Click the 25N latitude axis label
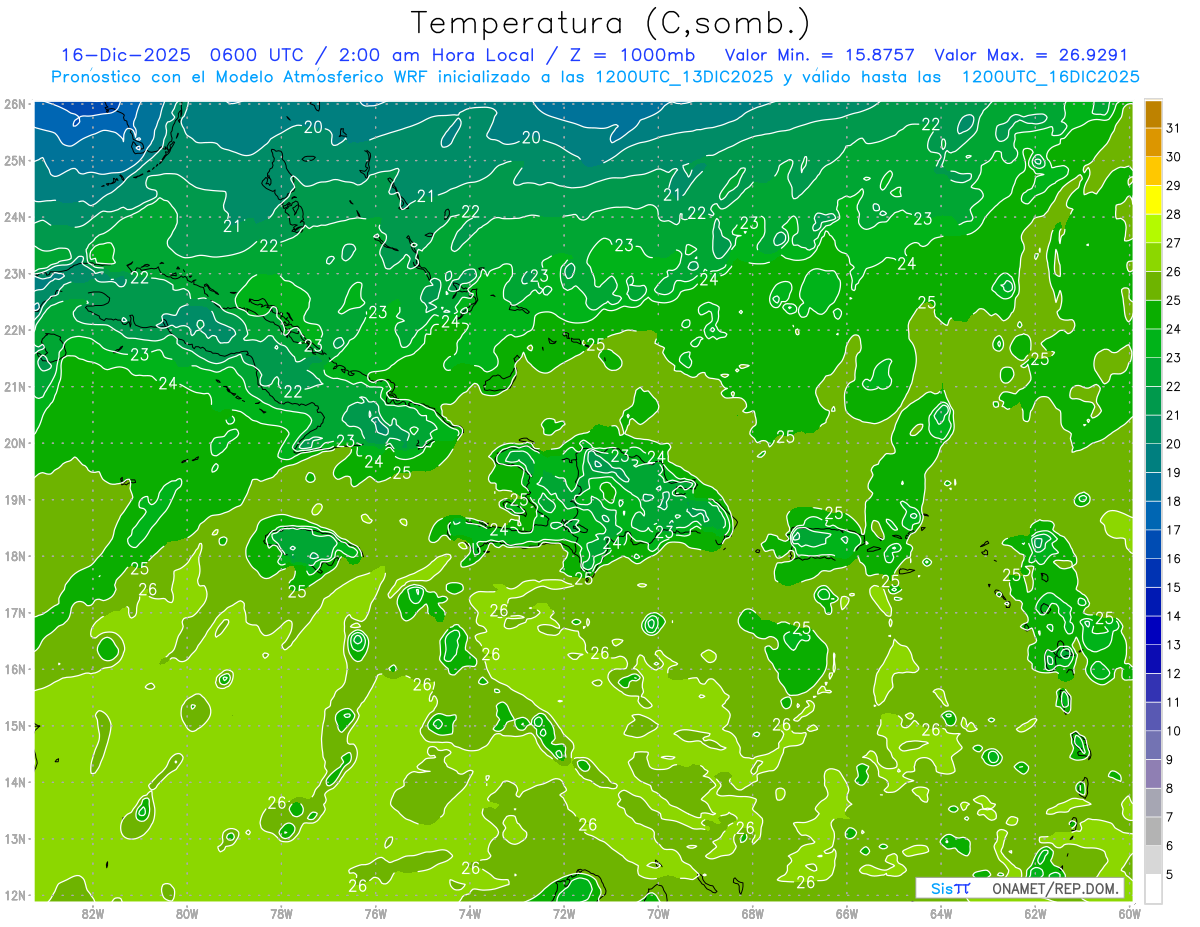Screen dimensions: 1200x927 [x=15, y=160]
